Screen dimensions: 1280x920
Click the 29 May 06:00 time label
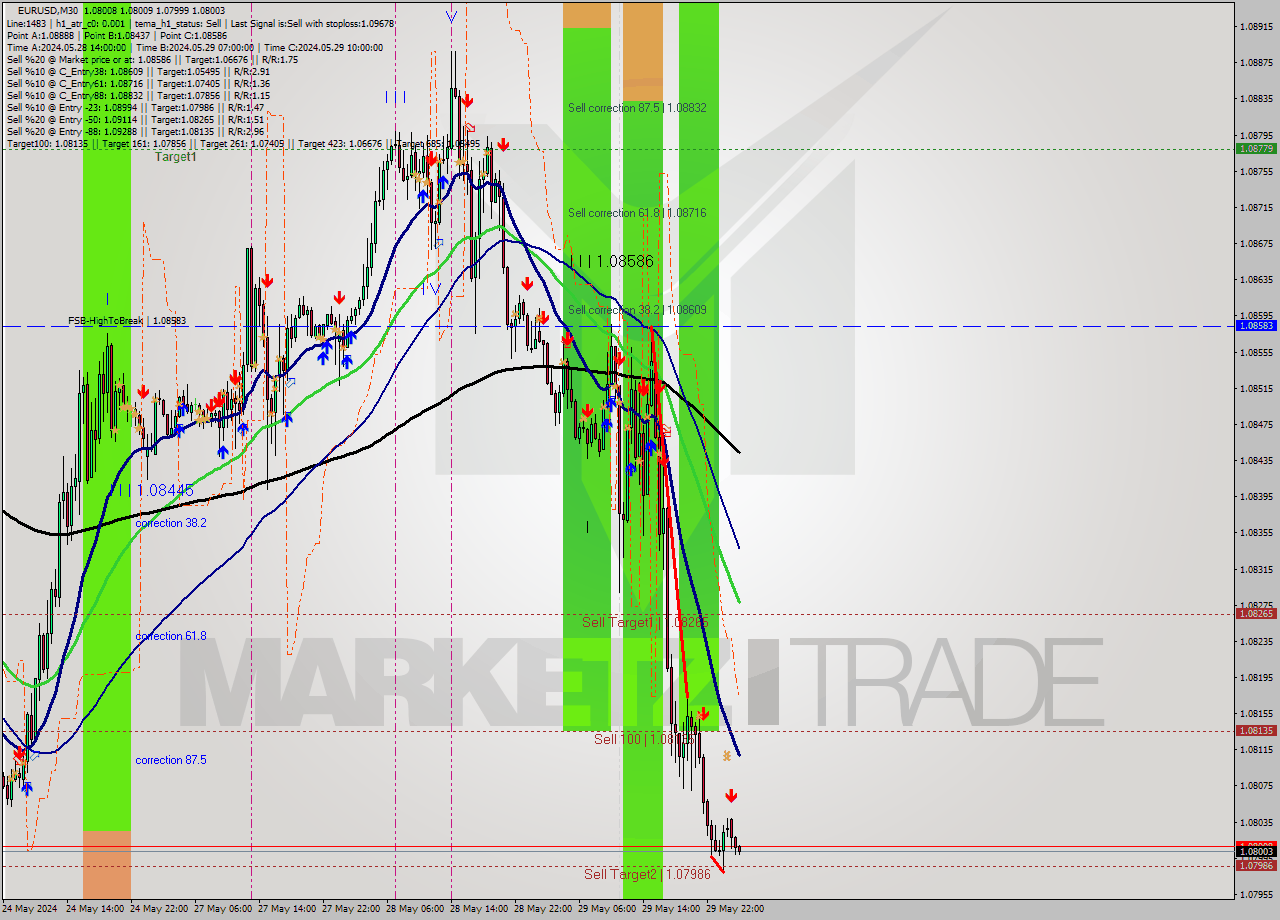(607, 909)
